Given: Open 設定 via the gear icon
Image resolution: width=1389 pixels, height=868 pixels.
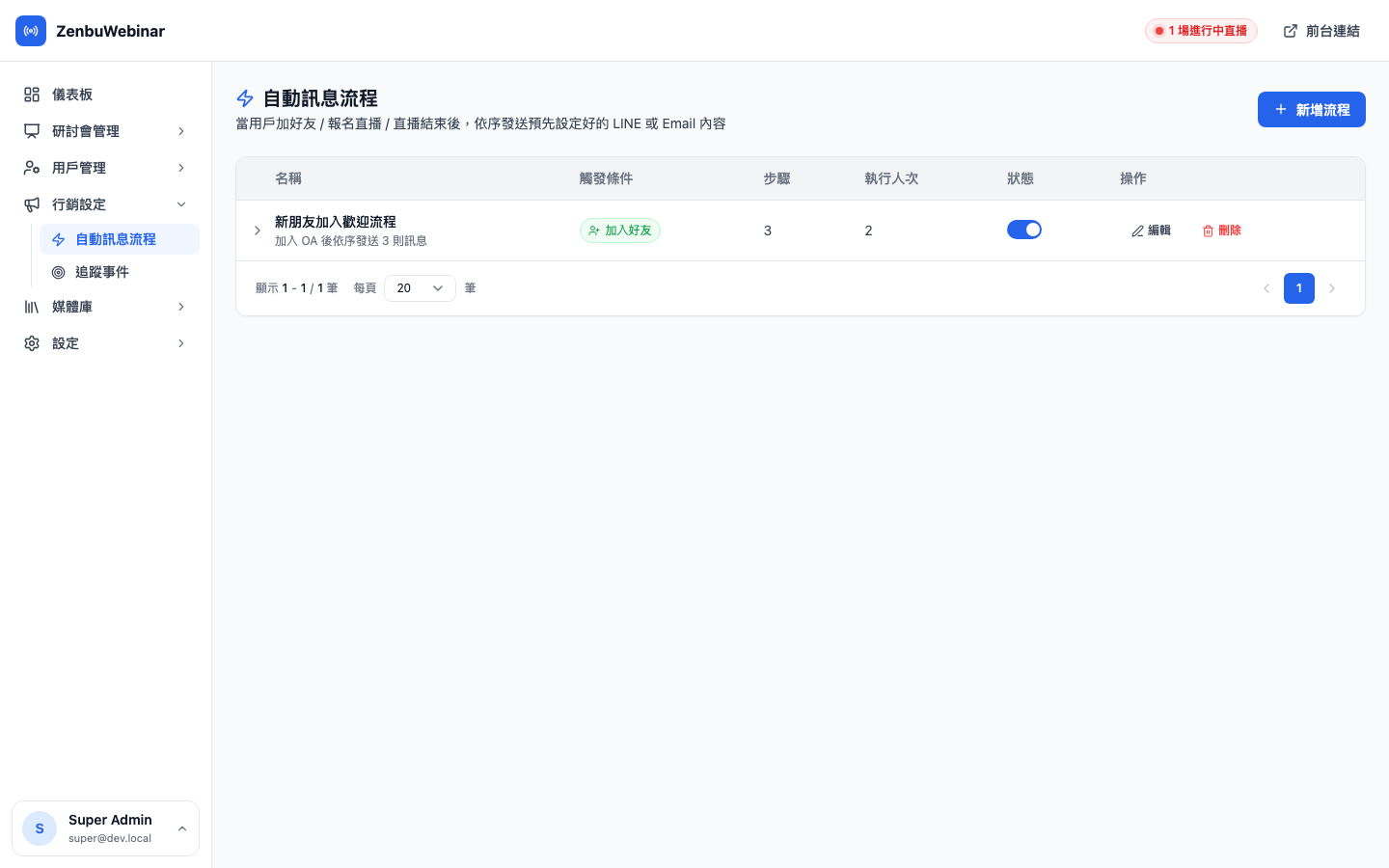Looking at the screenshot, I should click(x=32, y=343).
